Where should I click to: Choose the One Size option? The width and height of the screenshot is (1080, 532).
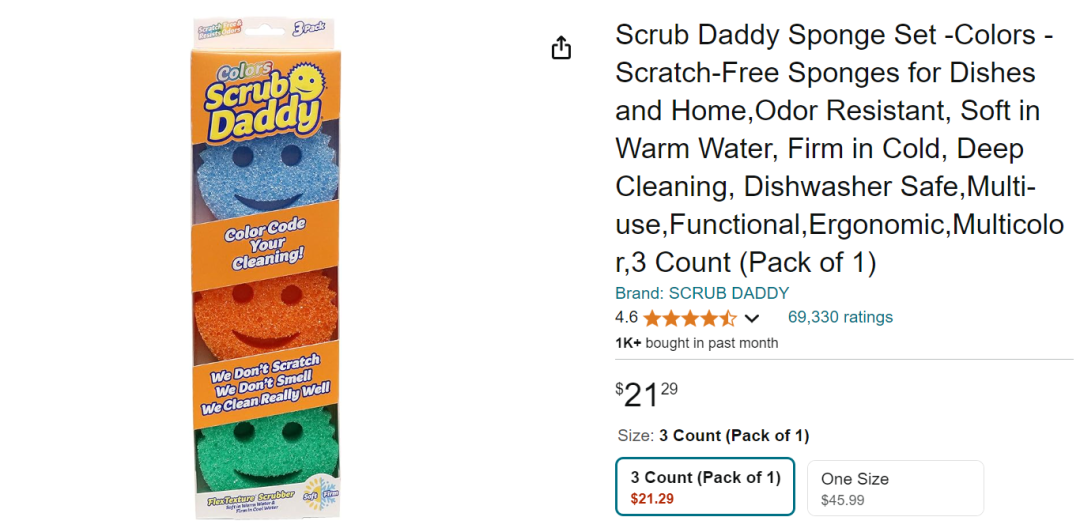click(x=895, y=487)
